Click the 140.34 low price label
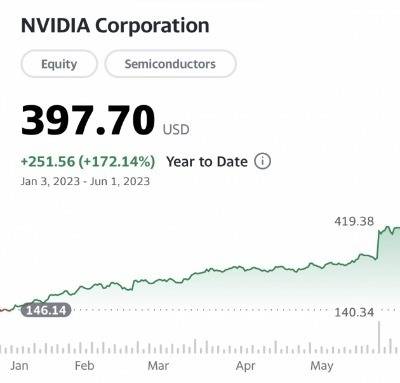The width and height of the screenshot is (400, 383). (x=354, y=312)
